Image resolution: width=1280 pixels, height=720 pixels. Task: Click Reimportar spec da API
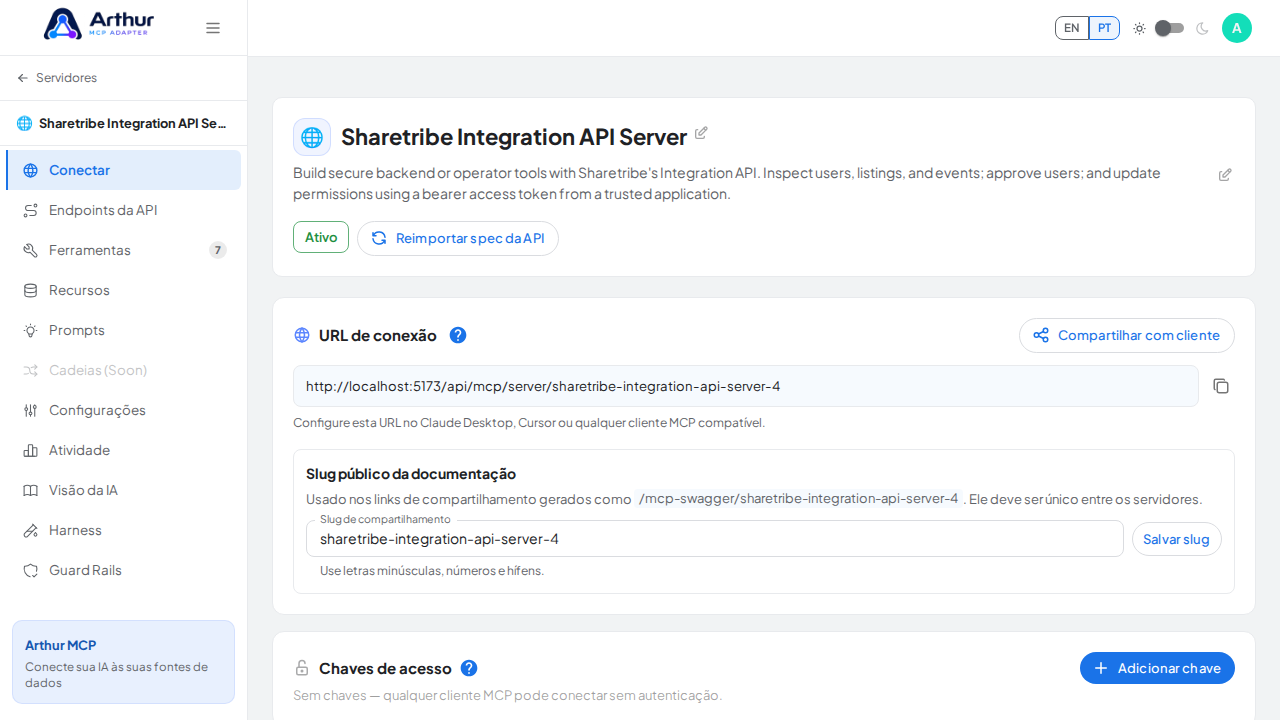coord(458,238)
